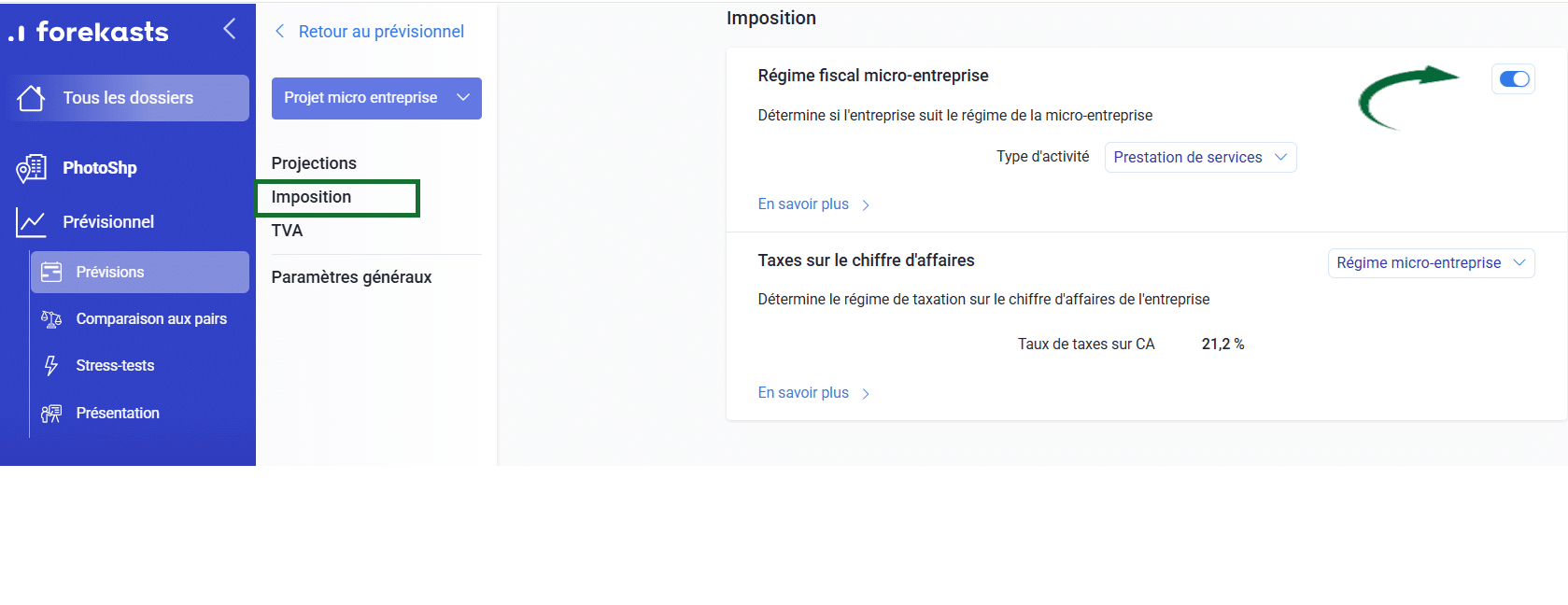
Task: Open the Projections menu item
Action: [x=314, y=163]
